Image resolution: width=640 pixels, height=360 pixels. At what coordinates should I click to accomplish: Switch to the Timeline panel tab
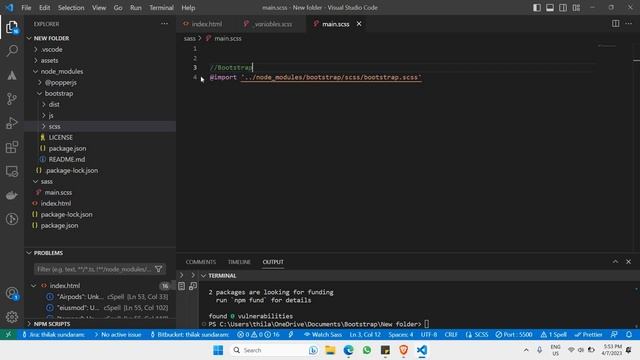[239, 262]
